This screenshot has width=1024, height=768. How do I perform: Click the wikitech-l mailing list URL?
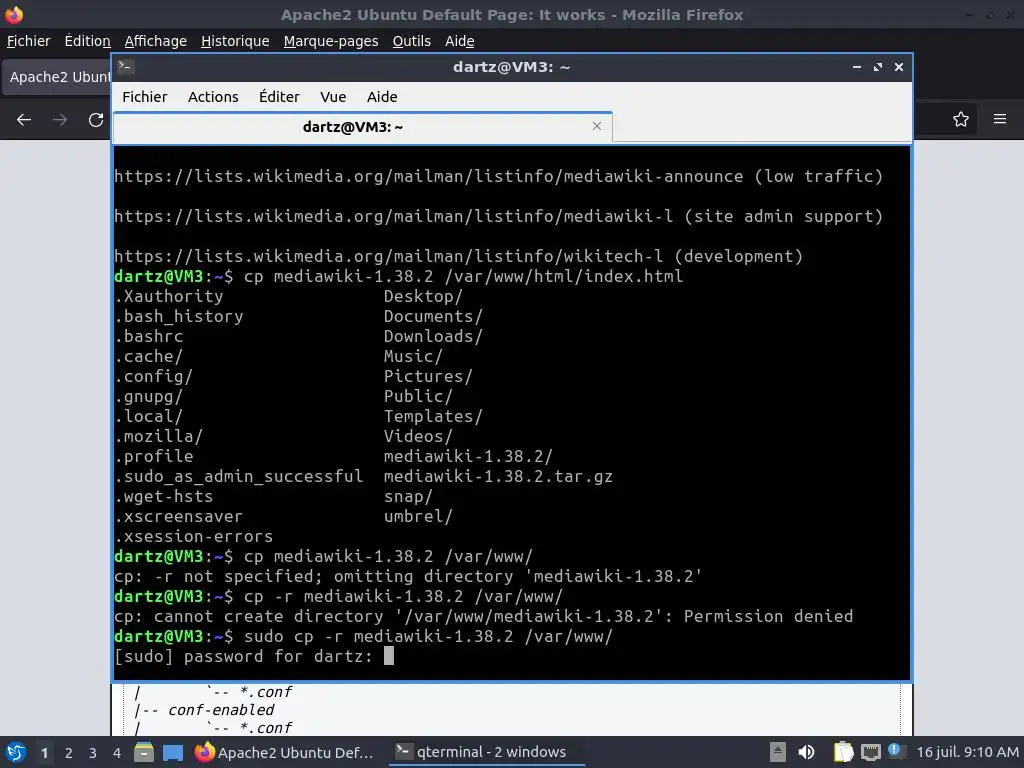click(389, 256)
